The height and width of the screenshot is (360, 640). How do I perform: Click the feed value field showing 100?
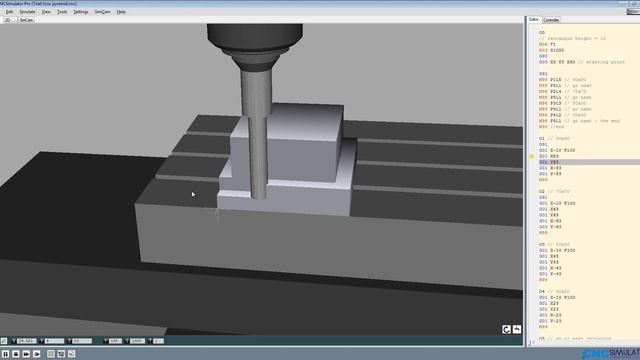coord(115,341)
